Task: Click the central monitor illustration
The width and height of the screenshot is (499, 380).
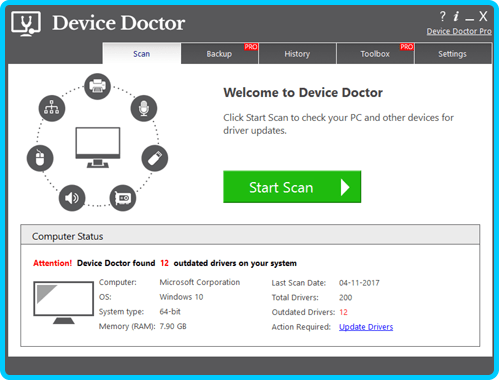Action: pyautogui.click(x=98, y=147)
